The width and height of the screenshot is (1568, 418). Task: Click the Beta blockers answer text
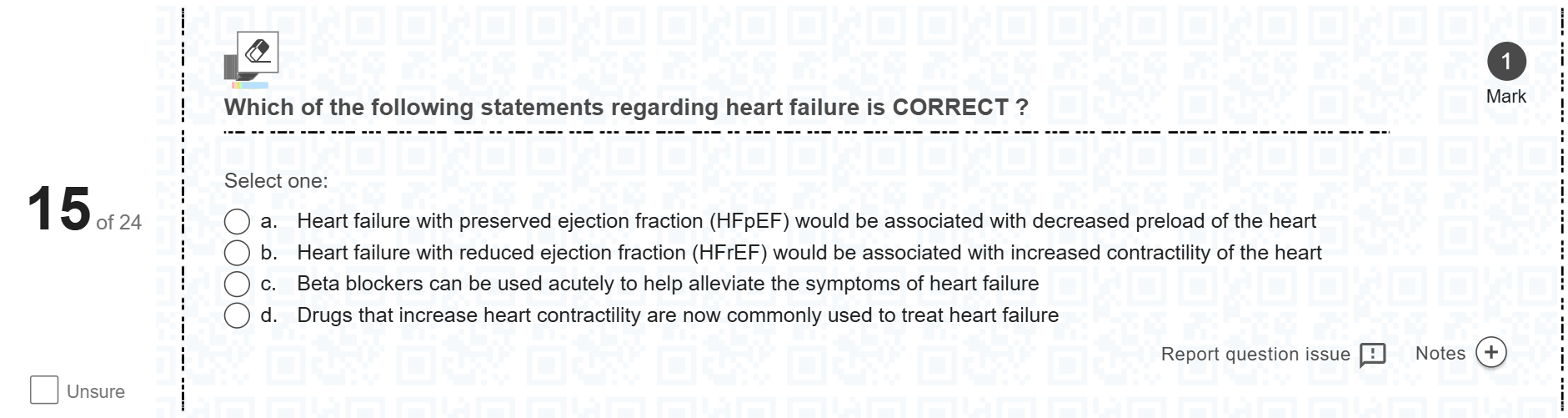pyautogui.click(x=668, y=284)
